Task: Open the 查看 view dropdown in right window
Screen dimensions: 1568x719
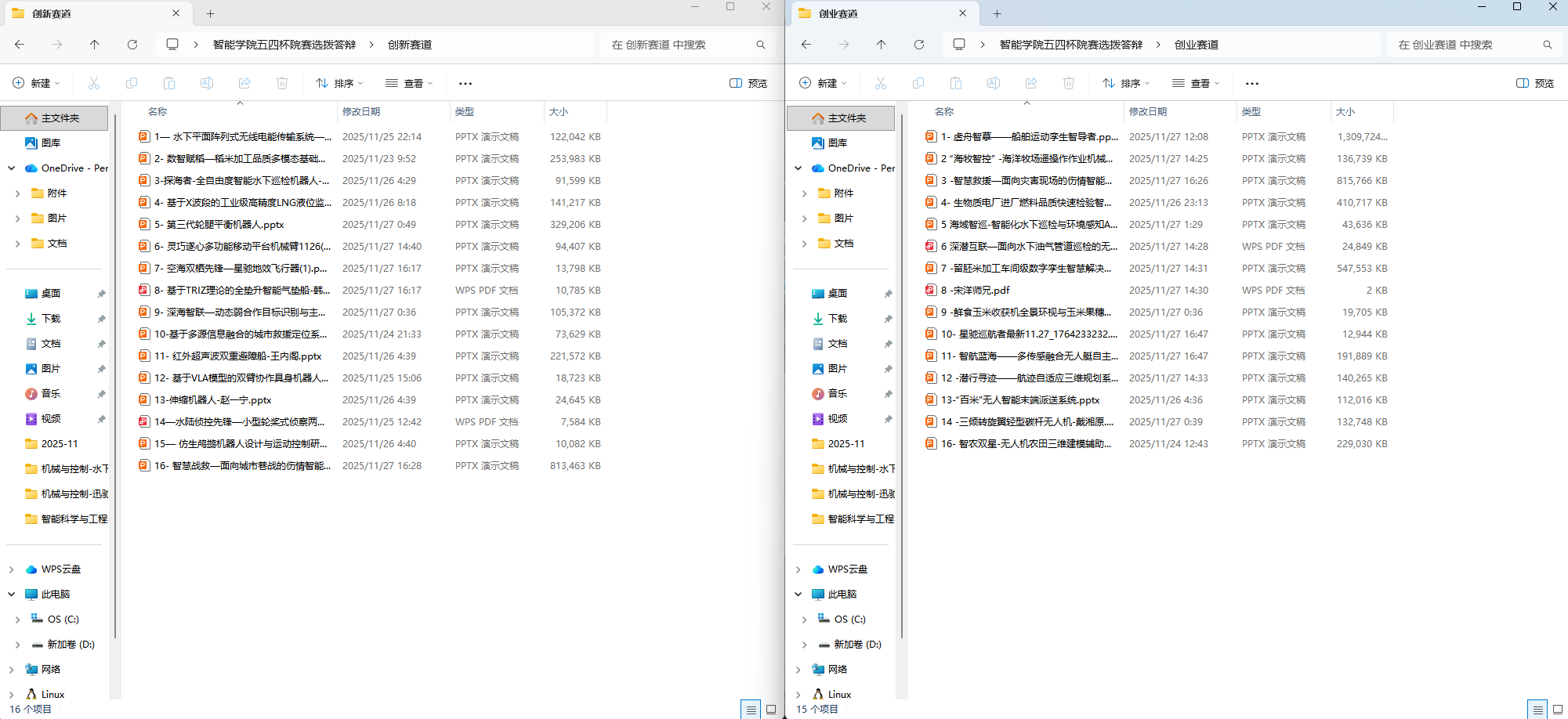Action: [1196, 83]
